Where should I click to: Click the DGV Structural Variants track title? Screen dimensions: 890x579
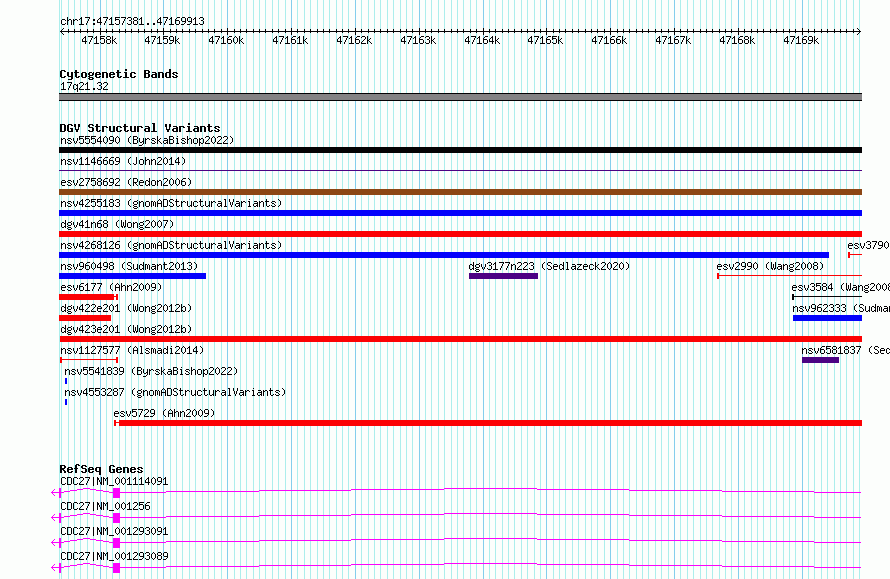(140, 128)
